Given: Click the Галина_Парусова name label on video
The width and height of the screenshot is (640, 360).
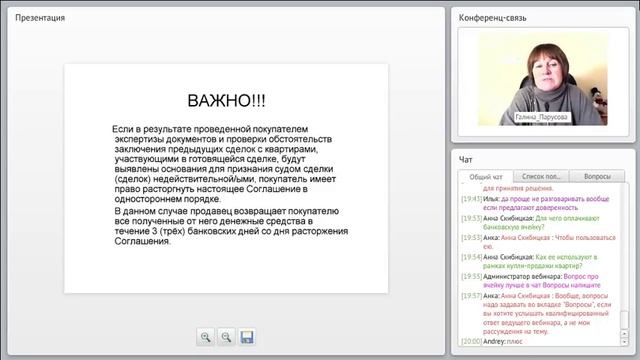Looking at the screenshot, I should tap(541, 117).
